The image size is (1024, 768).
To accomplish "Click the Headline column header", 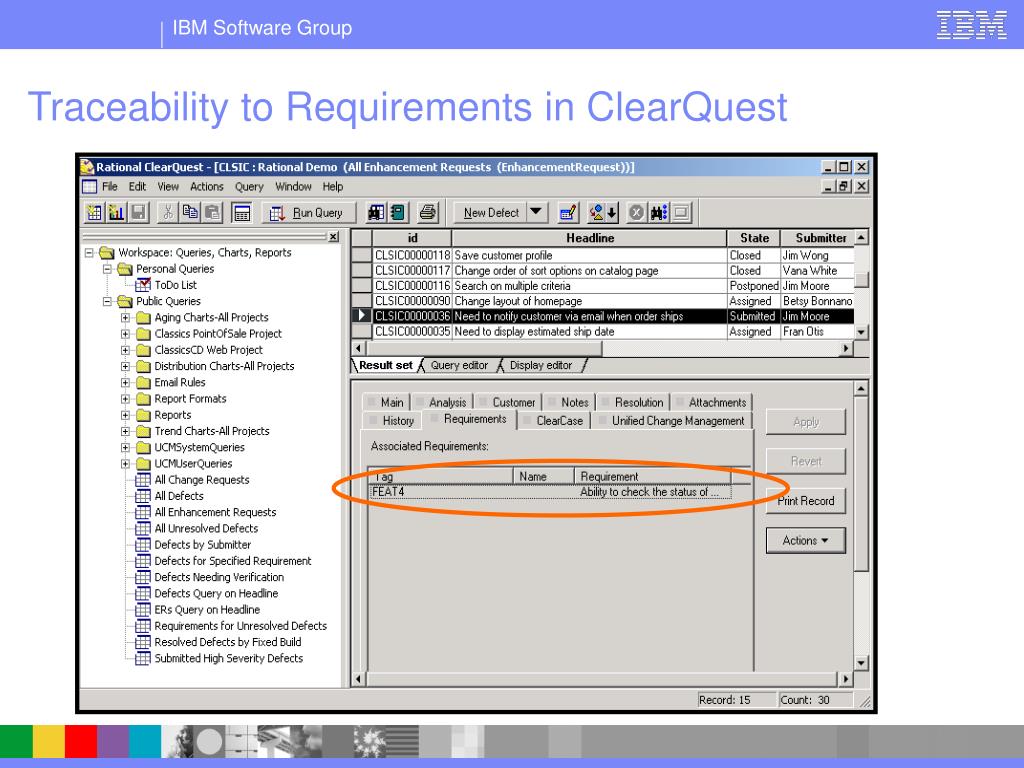I will tap(590, 238).
